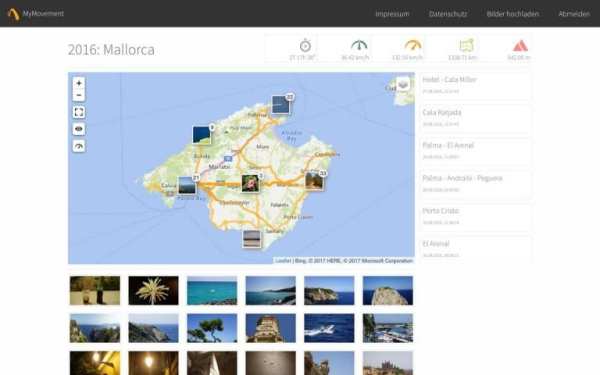This screenshot has width=600, height=375.
Task: Open the rocky coast slope thumbnail
Action: pyautogui.click(x=153, y=328)
